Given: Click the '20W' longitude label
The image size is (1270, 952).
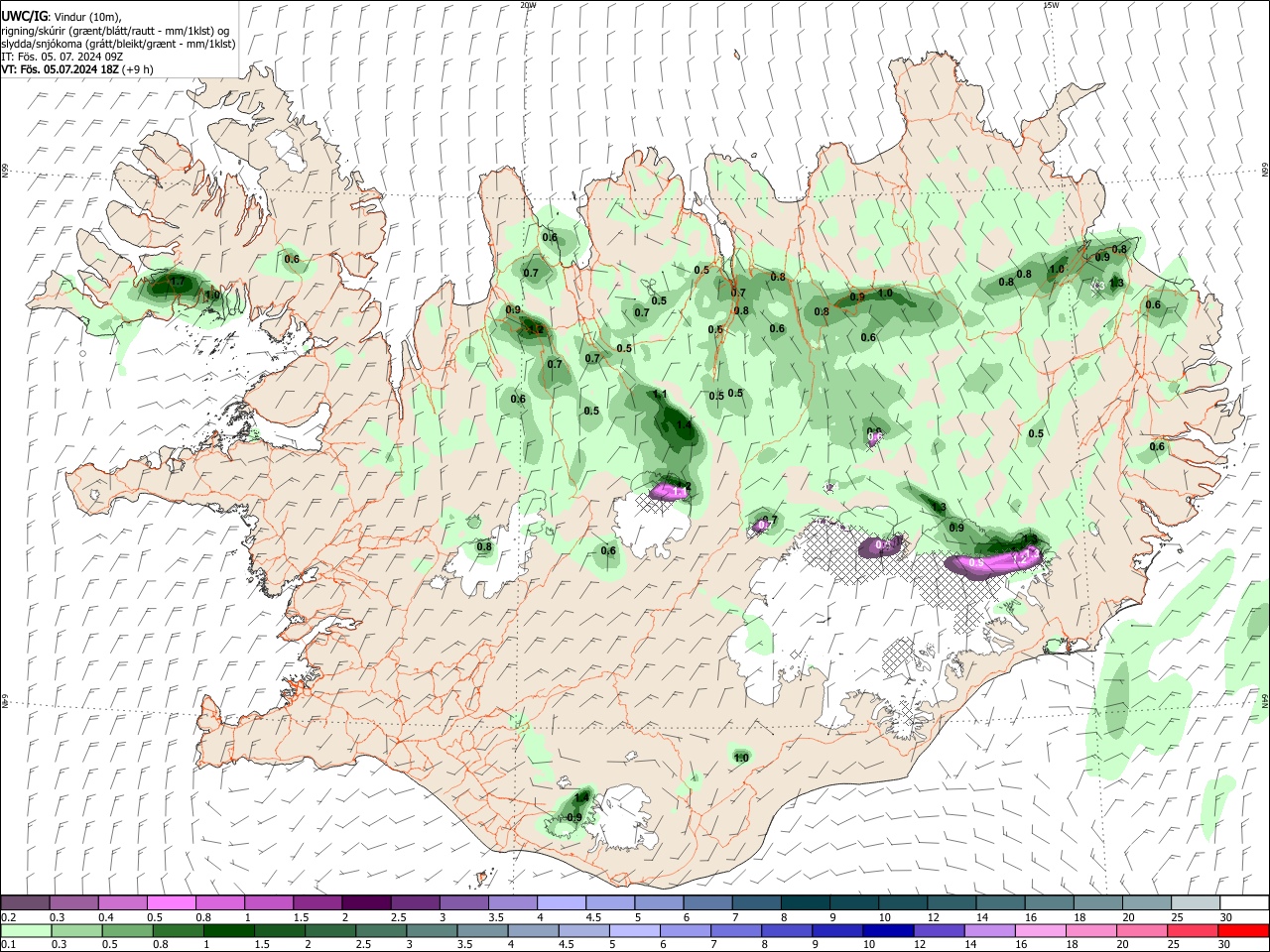Looking at the screenshot, I should click(x=528, y=5).
